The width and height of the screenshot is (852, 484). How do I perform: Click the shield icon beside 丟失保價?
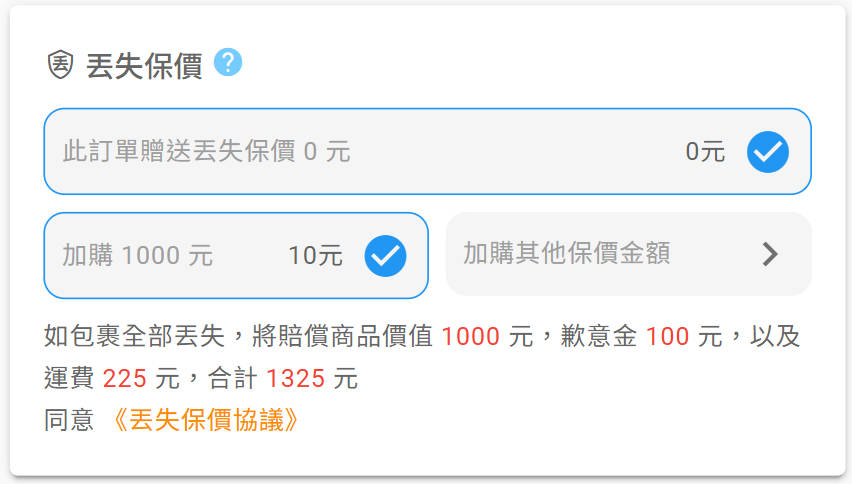(60, 65)
